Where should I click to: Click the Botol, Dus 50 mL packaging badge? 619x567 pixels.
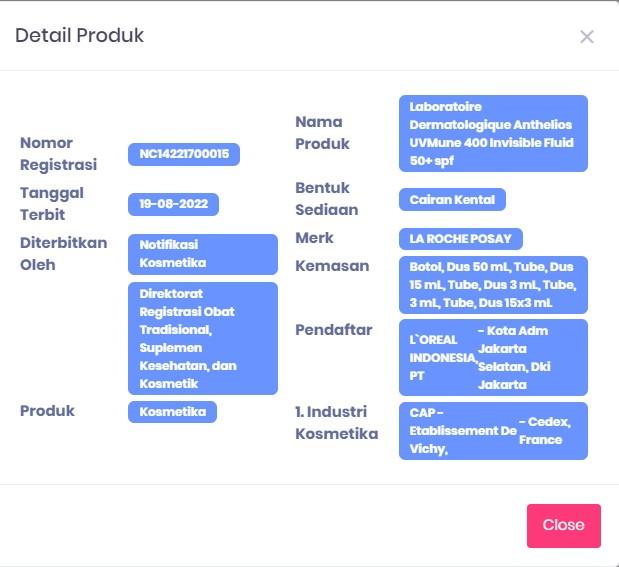pos(493,285)
